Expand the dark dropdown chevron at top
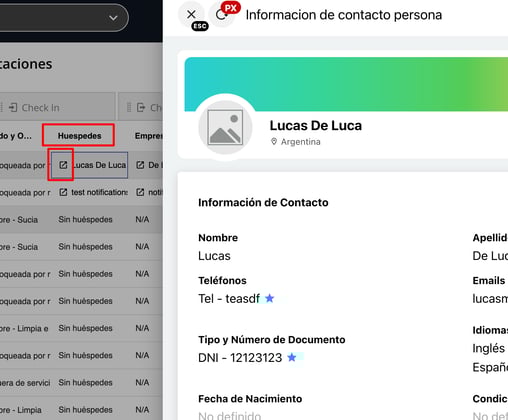The width and height of the screenshot is (508, 420). coord(113,18)
